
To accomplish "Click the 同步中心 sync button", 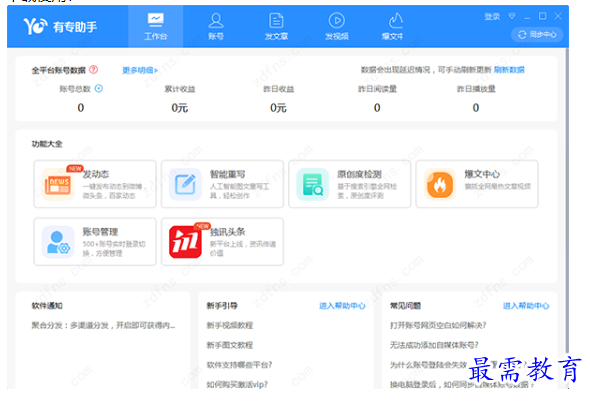I will pyautogui.click(x=537, y=35).
